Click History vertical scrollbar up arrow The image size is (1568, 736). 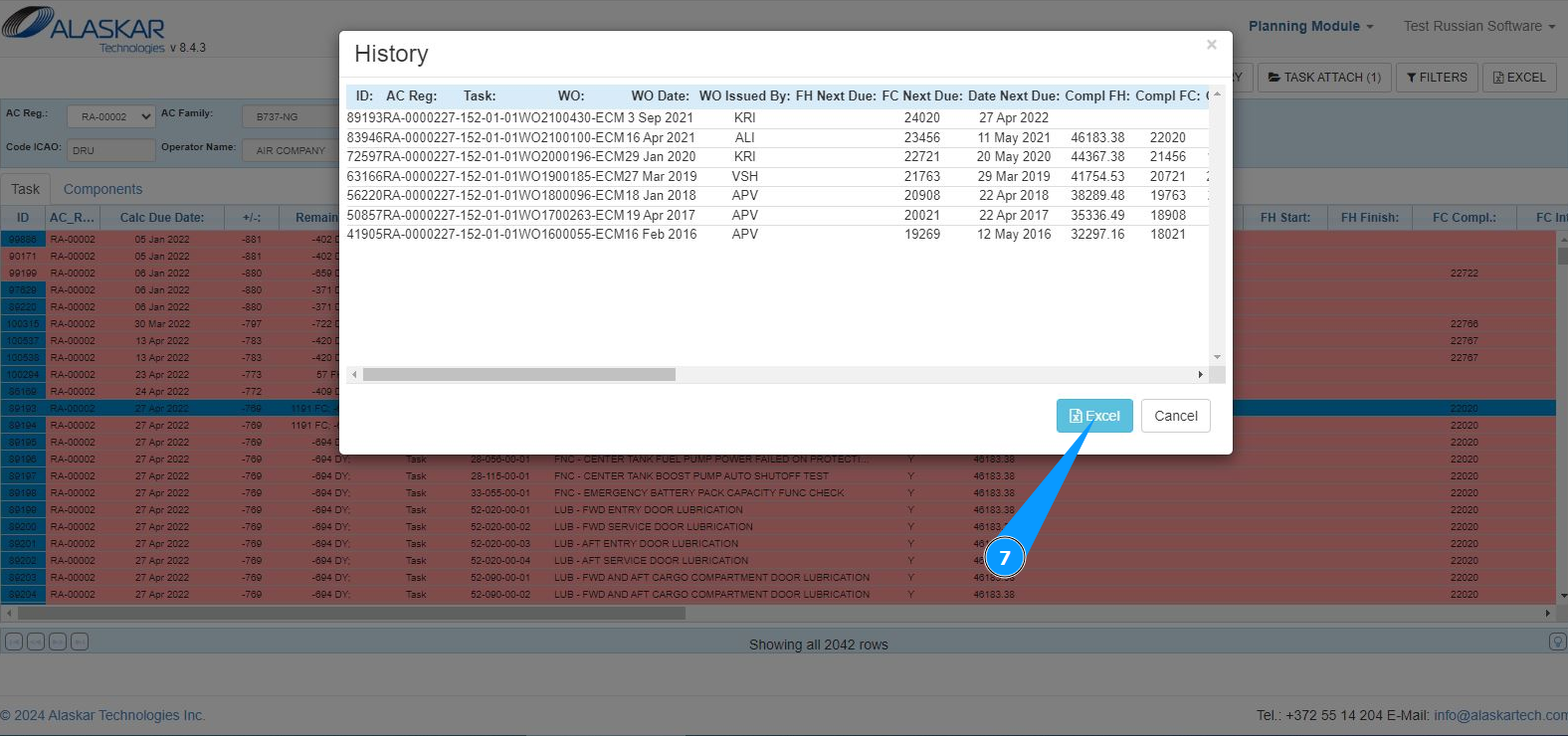click(1217, 94)
